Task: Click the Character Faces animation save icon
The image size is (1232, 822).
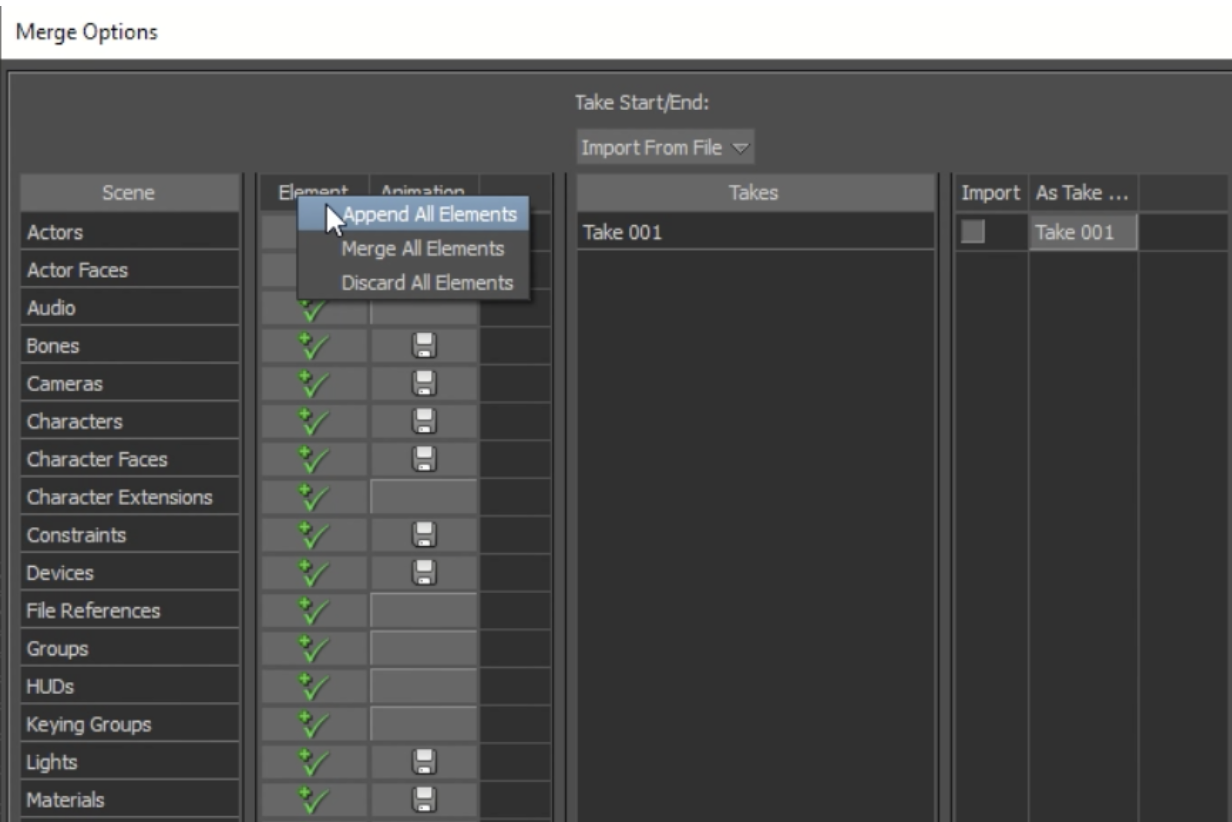Action: coord(423,459)
